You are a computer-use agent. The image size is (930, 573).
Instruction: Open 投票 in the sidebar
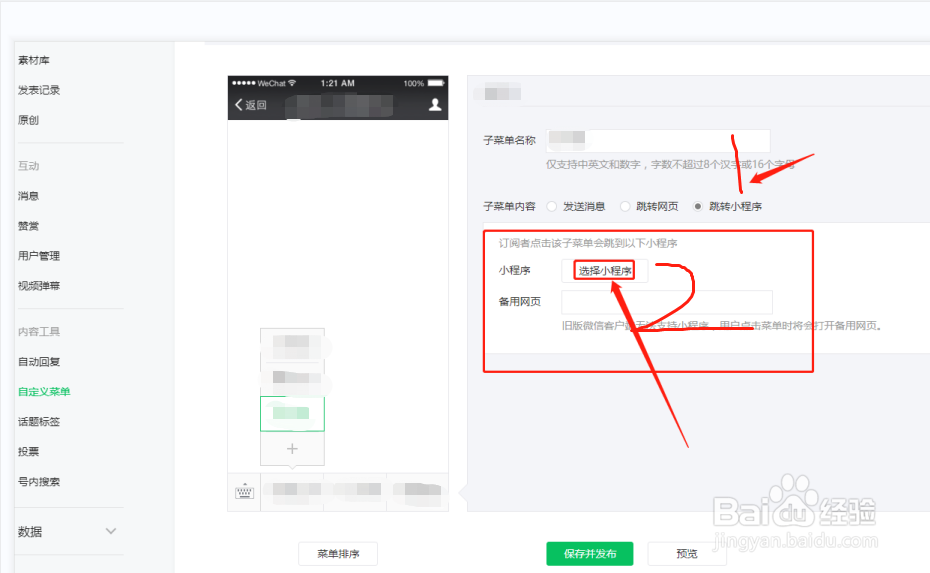28,451
